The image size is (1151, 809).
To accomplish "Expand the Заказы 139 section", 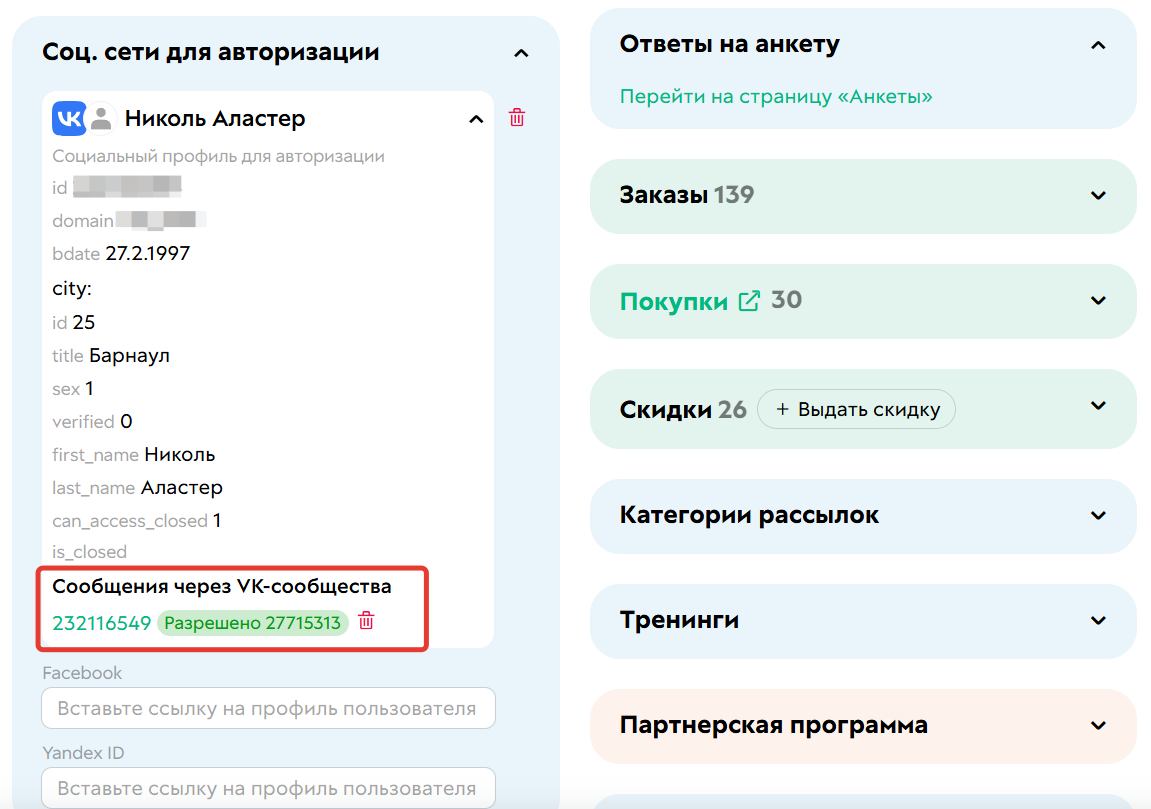I will click(x=1098, y=196).
